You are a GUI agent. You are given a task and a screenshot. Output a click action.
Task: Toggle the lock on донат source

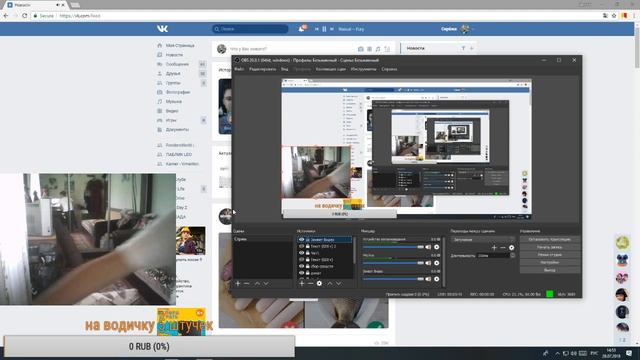tap(308, 273)
